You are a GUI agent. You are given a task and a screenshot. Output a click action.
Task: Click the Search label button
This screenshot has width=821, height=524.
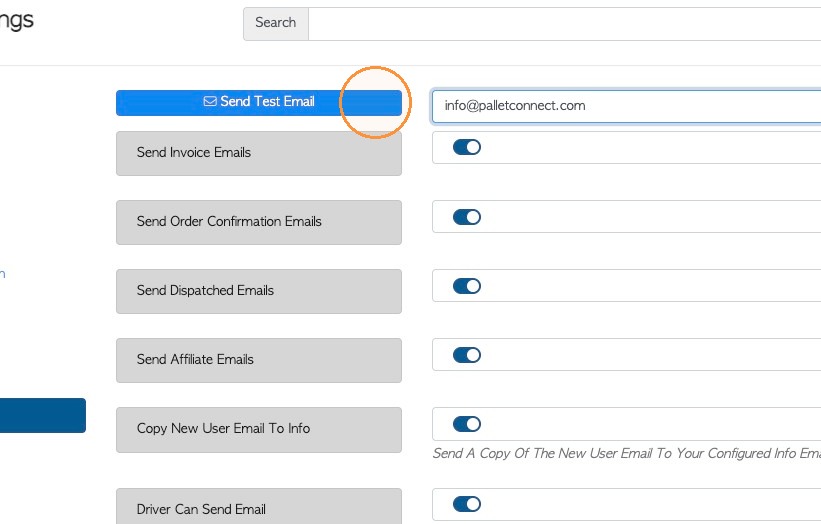[x=276, y=24]
